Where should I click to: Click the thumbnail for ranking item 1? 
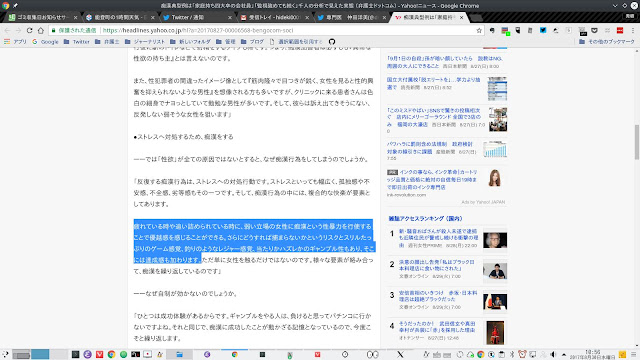(x=495, y=240)
